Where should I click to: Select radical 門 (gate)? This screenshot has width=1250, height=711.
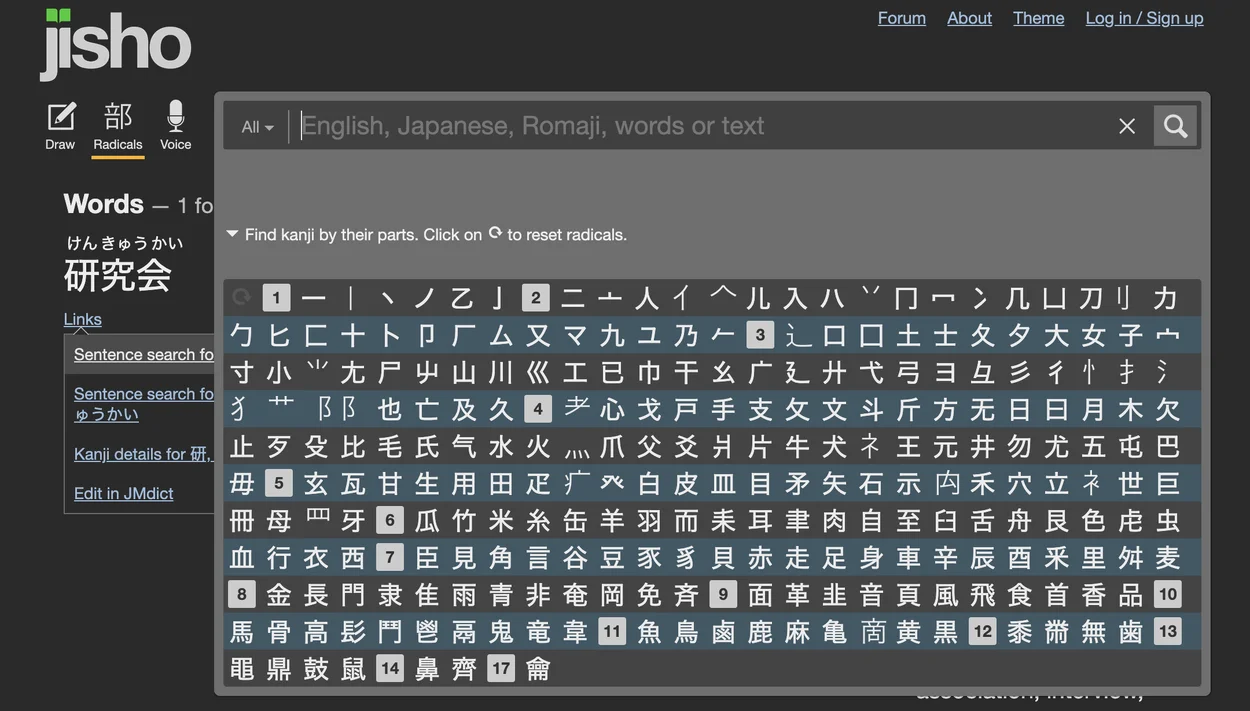pyautogui.click(x=352, y=594)
